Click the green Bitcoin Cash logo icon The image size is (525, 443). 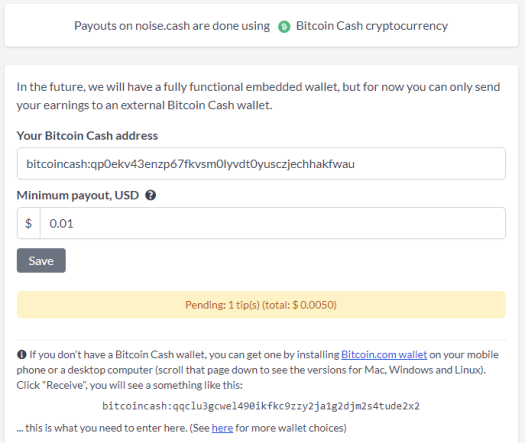click(x=284, y=27)
